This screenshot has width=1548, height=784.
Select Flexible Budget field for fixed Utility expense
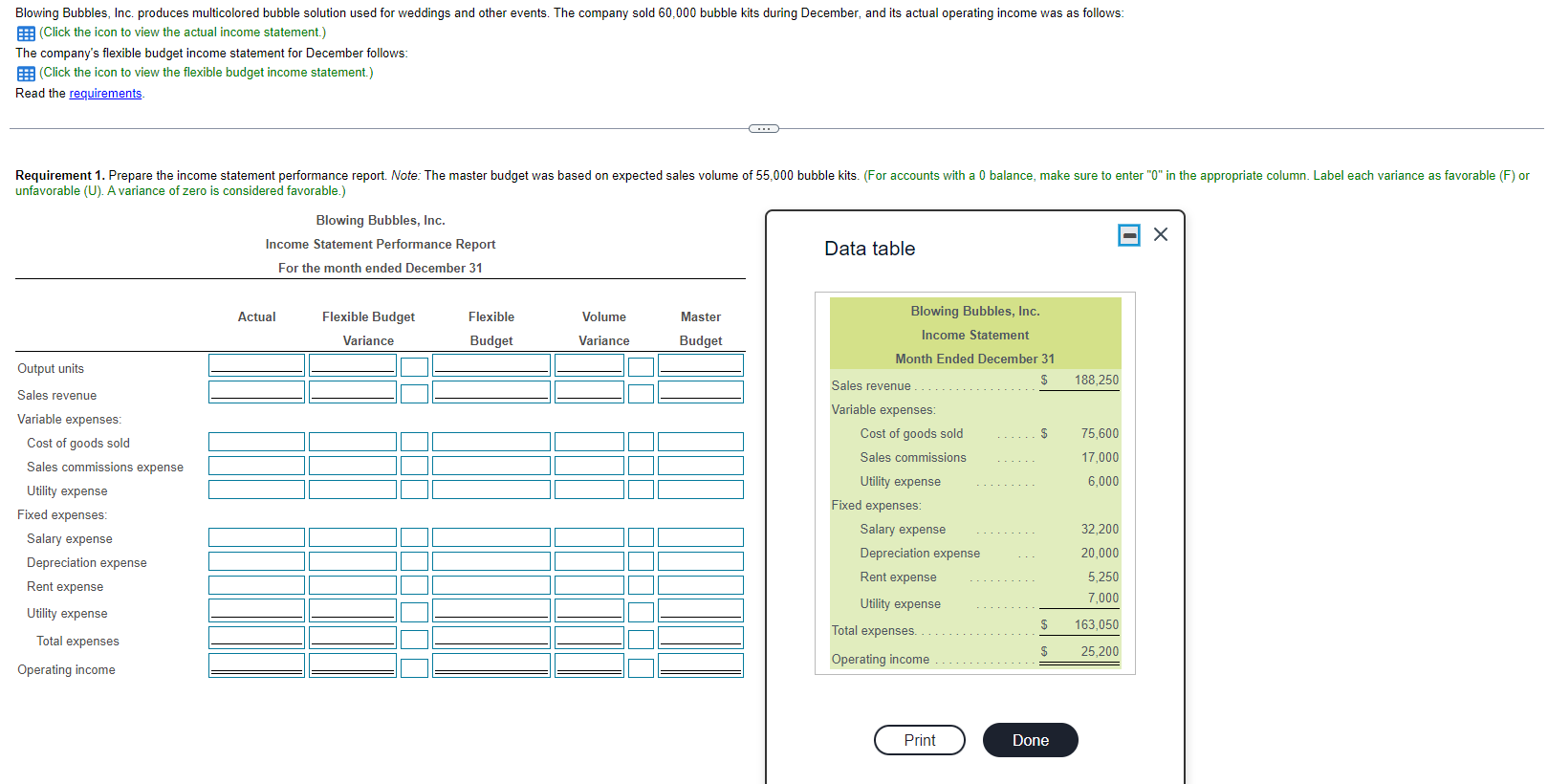pyautogui.click(x=491, y=610)
